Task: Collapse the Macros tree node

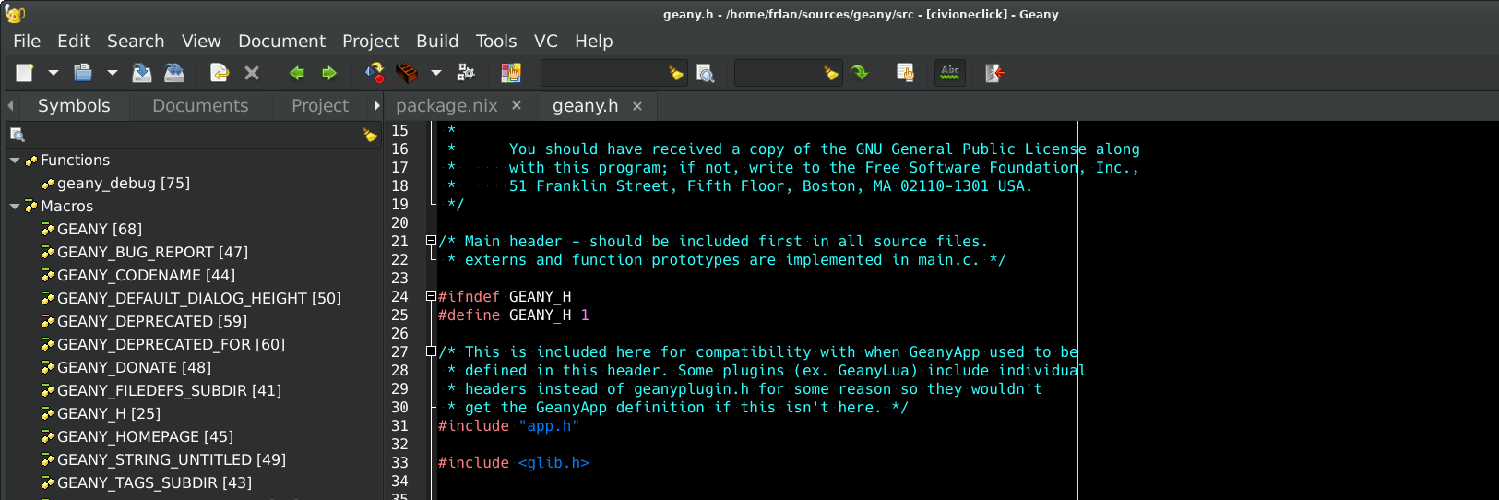Action: tap(14, 206)
